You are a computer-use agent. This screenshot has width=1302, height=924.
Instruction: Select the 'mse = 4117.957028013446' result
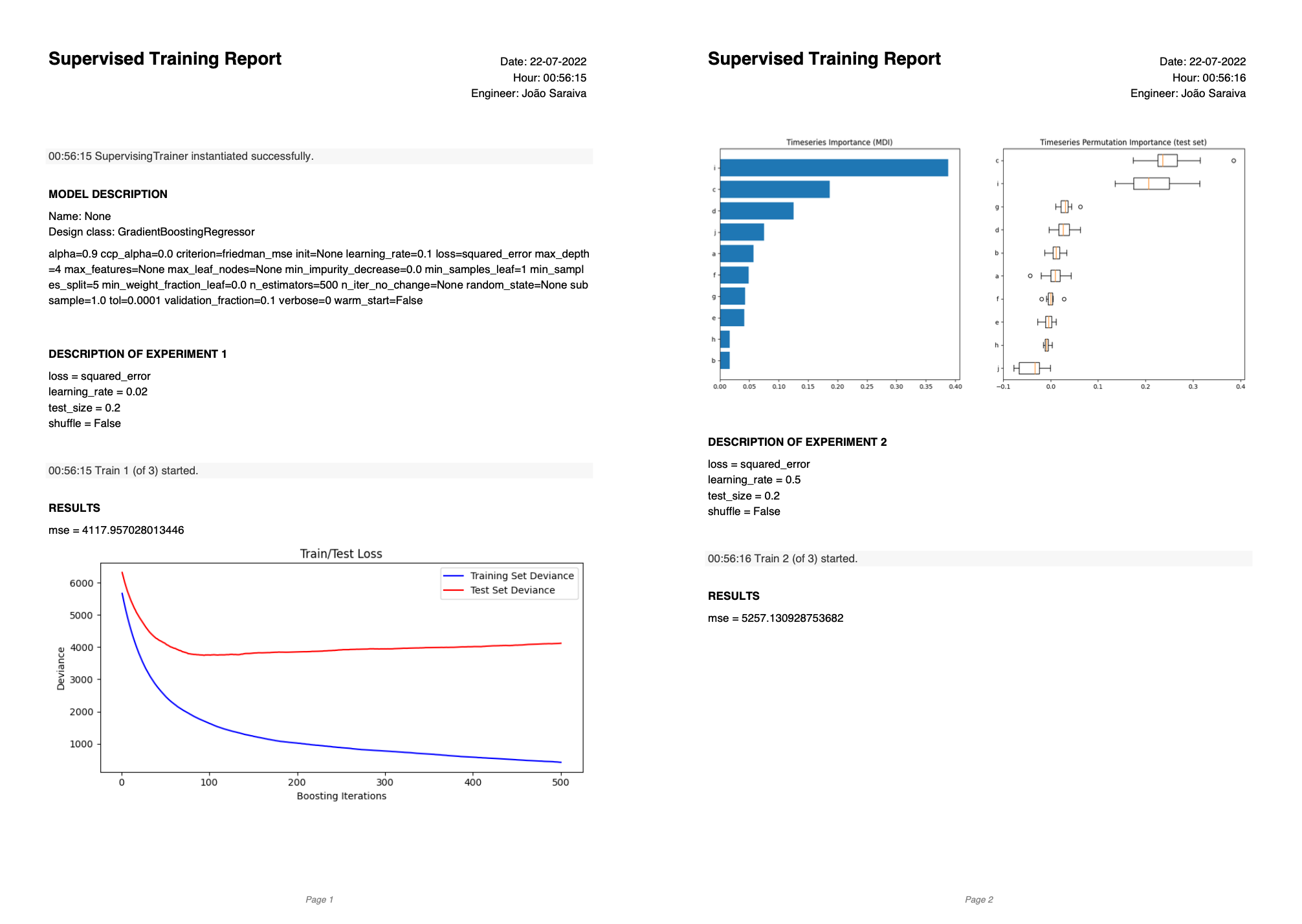pos(116,530)
